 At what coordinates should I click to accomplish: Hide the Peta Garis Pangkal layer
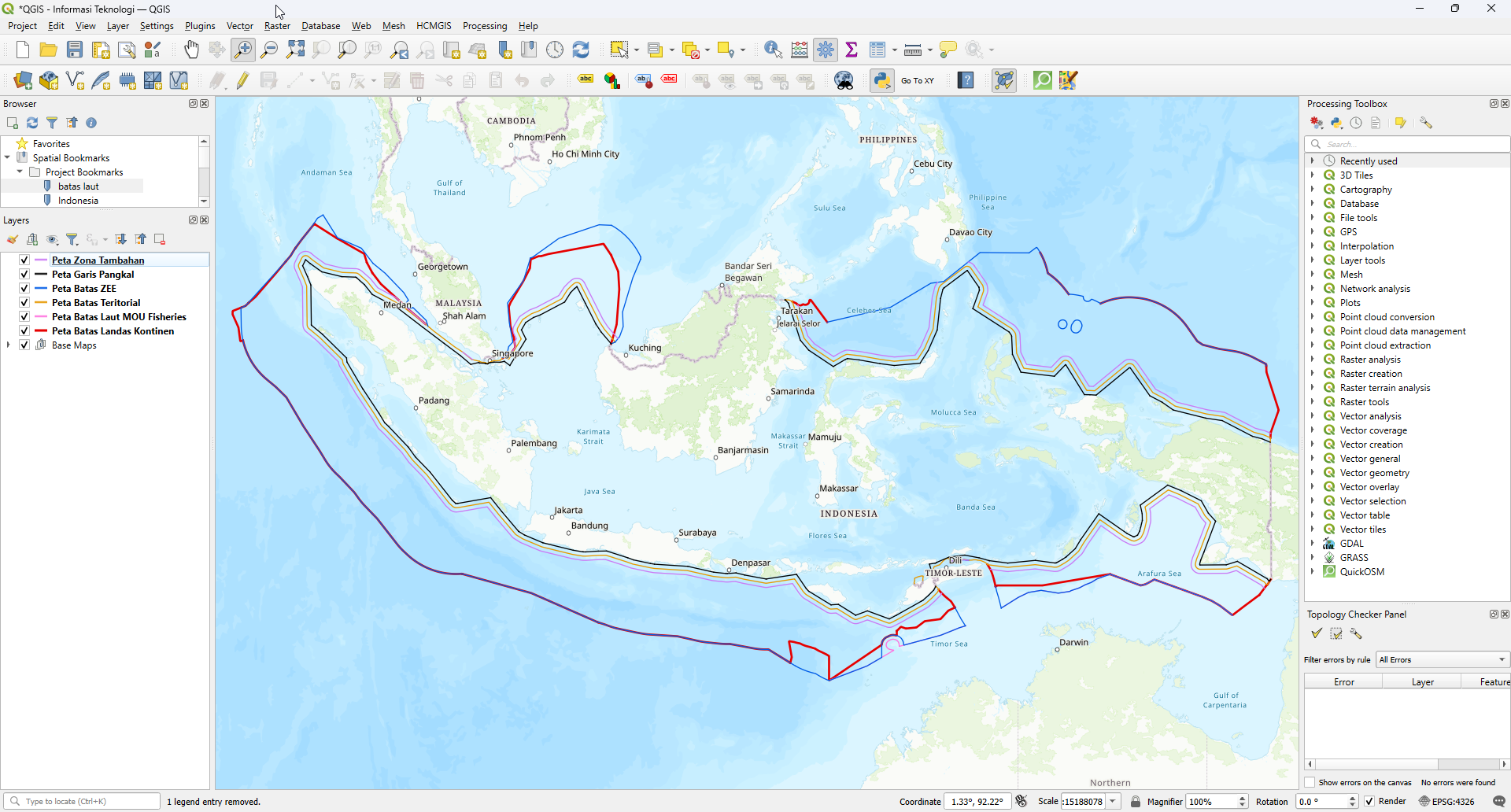pos(24,275)
